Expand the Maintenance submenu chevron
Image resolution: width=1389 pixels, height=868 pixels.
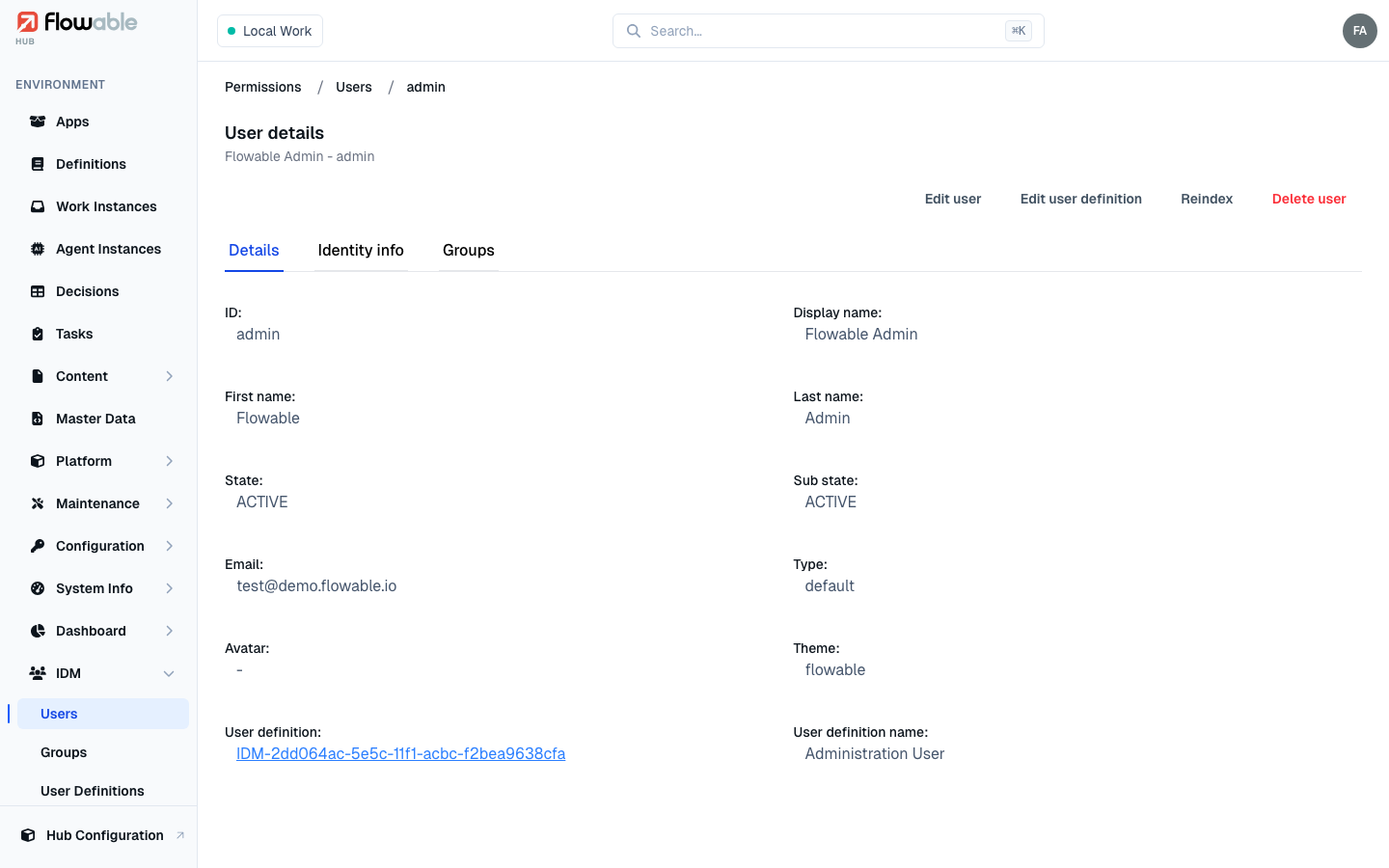click(x=170, y=503)
